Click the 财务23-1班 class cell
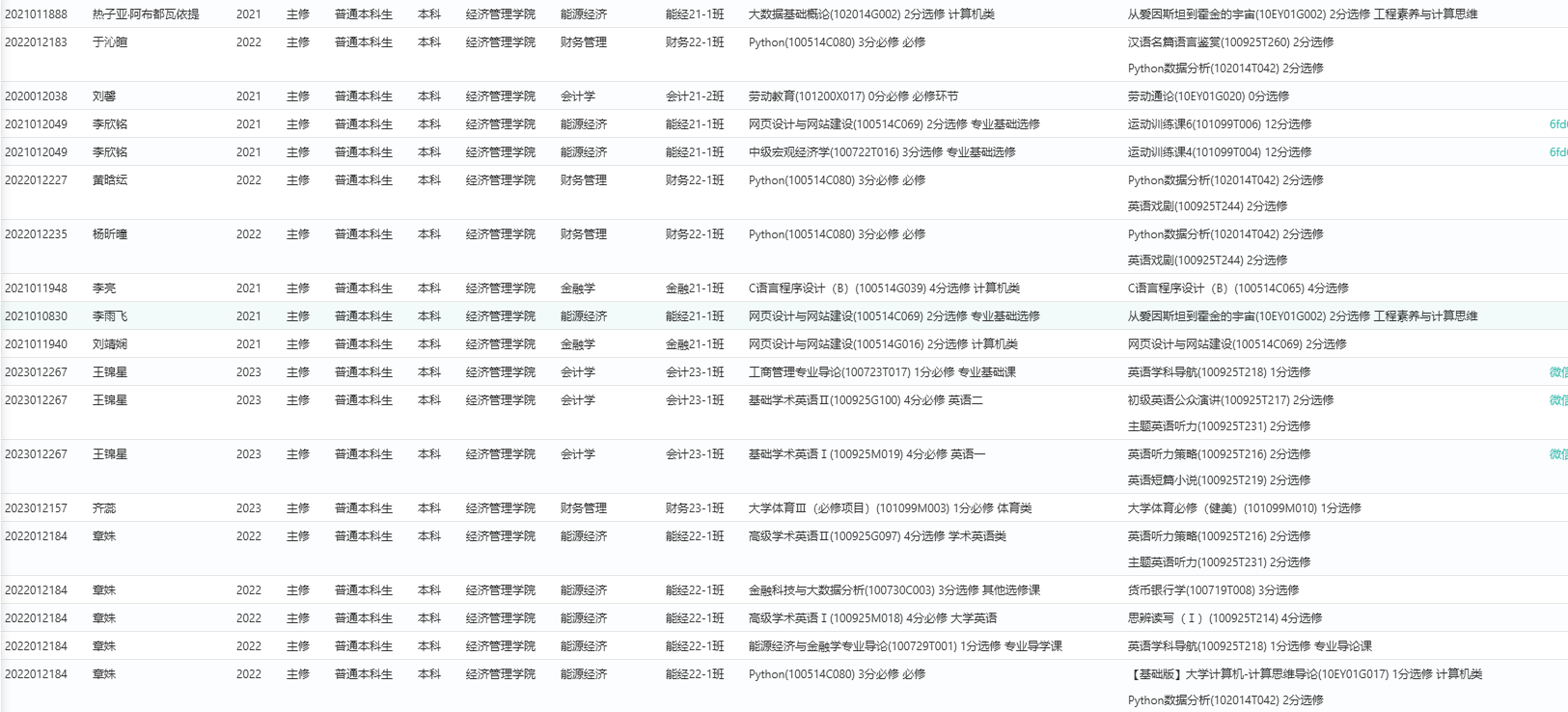 (x=695, y=508)
